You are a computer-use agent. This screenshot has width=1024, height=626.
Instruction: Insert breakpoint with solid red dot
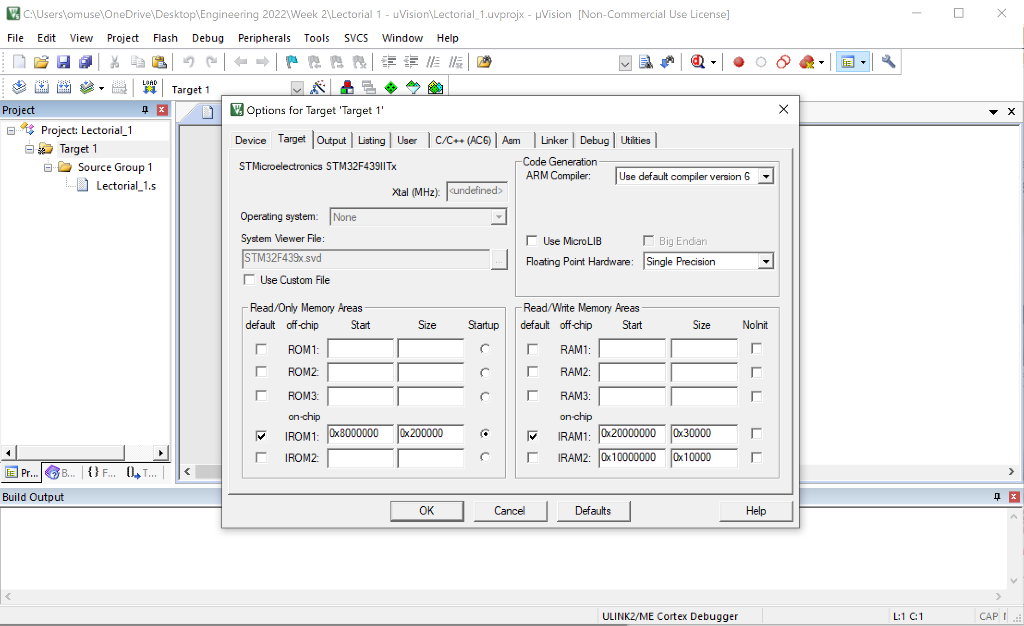pyautogui.click(x=739, y=62)
